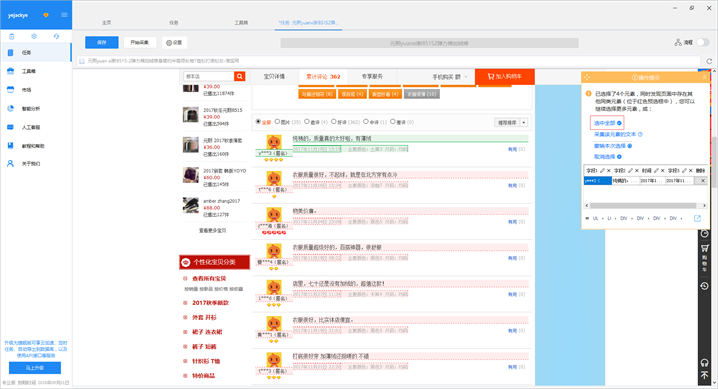The width and height of the screenshot is (718, 389).
Task: Toggle the 流程 workflow switch
Action: click(x=702, y=43)
